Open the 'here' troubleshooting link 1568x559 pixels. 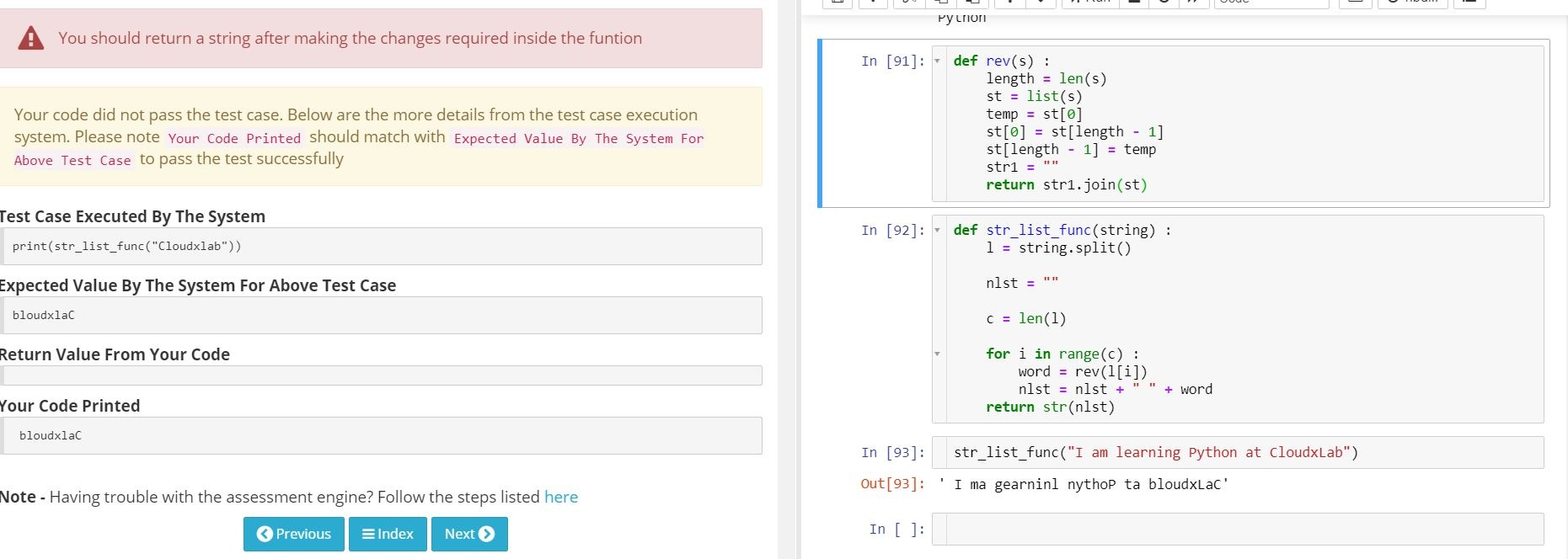[x=561, y=497]
